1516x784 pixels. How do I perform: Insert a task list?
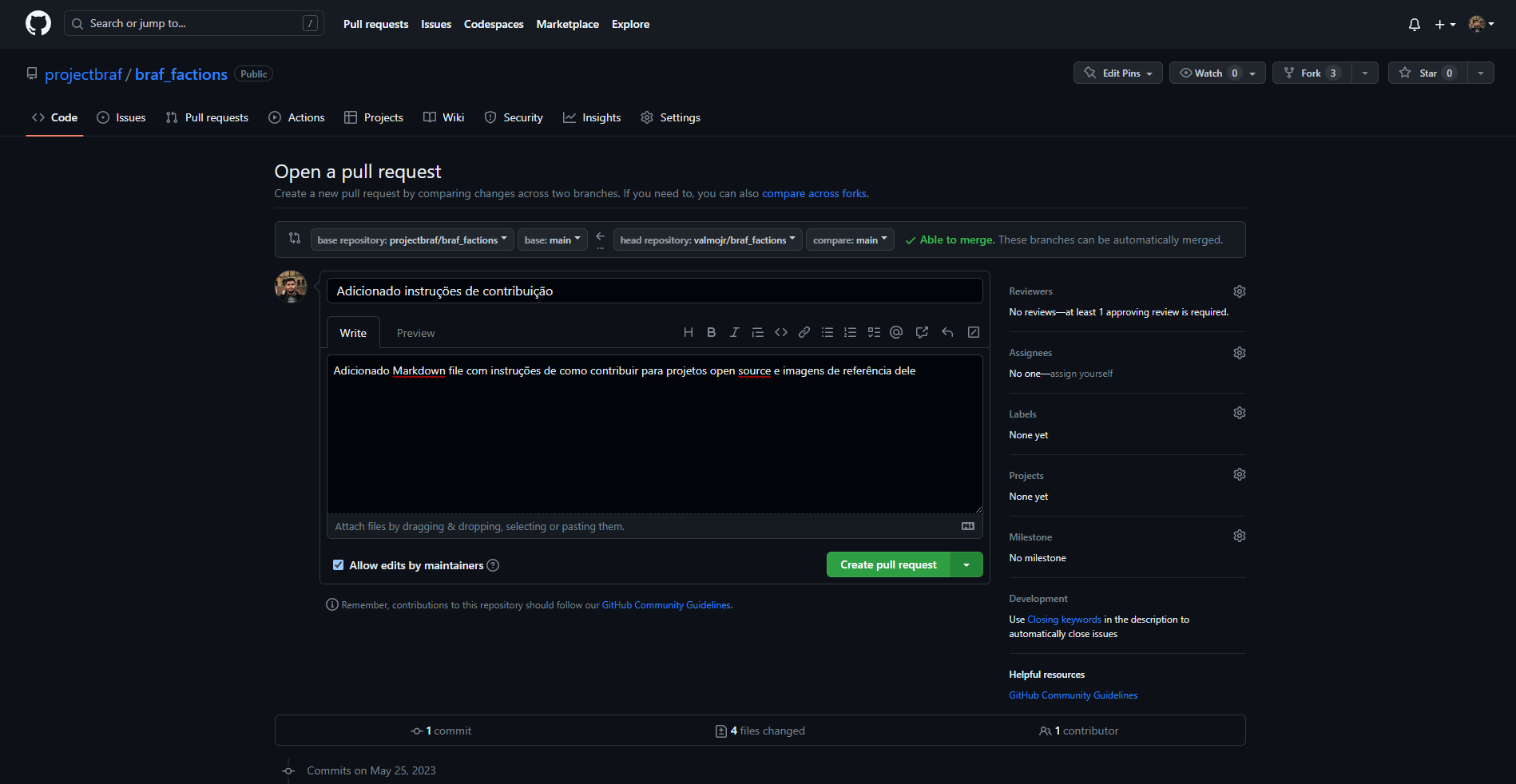tap(874, 333)
